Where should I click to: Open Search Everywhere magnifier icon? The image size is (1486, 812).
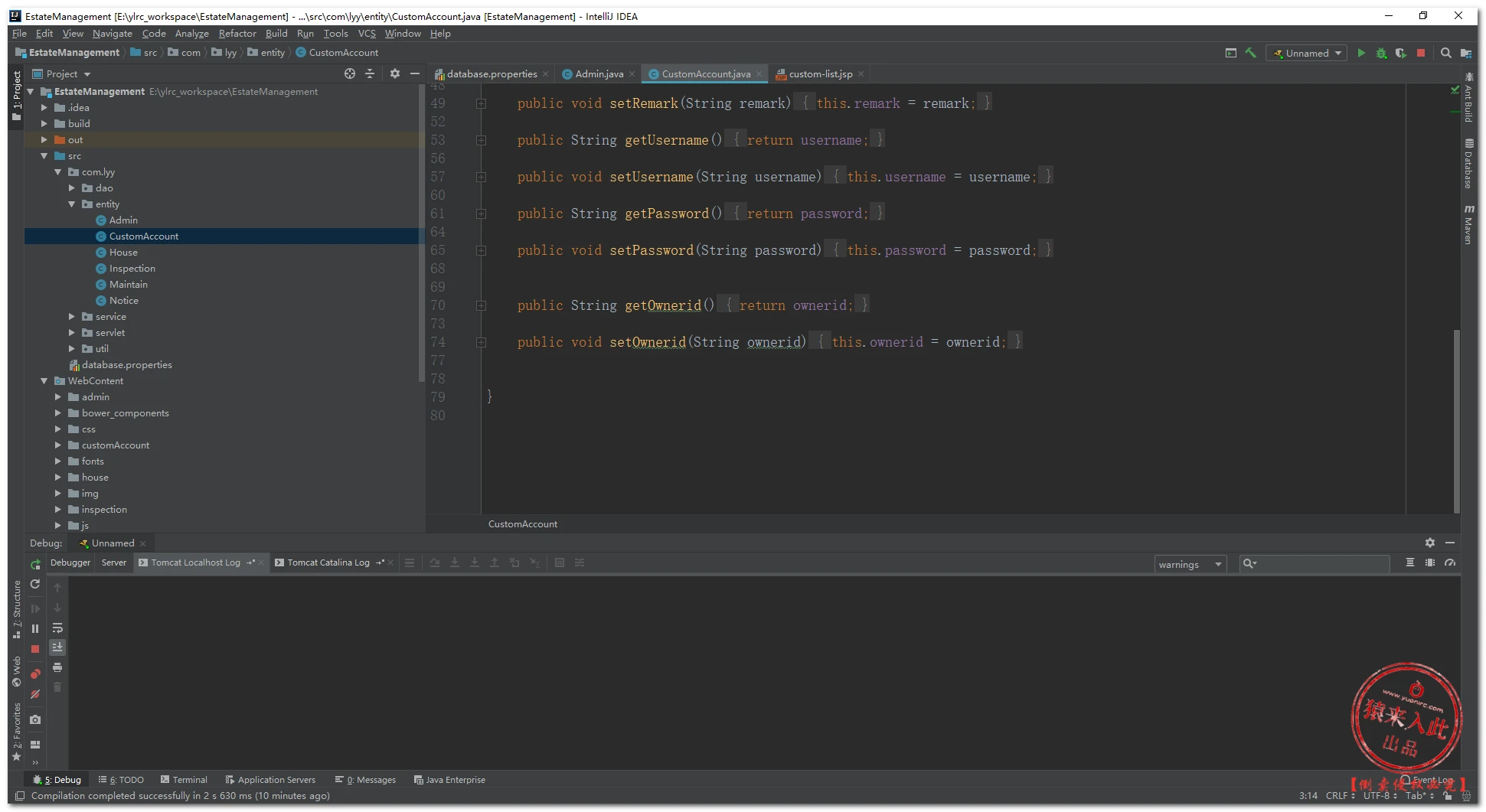1445,54
